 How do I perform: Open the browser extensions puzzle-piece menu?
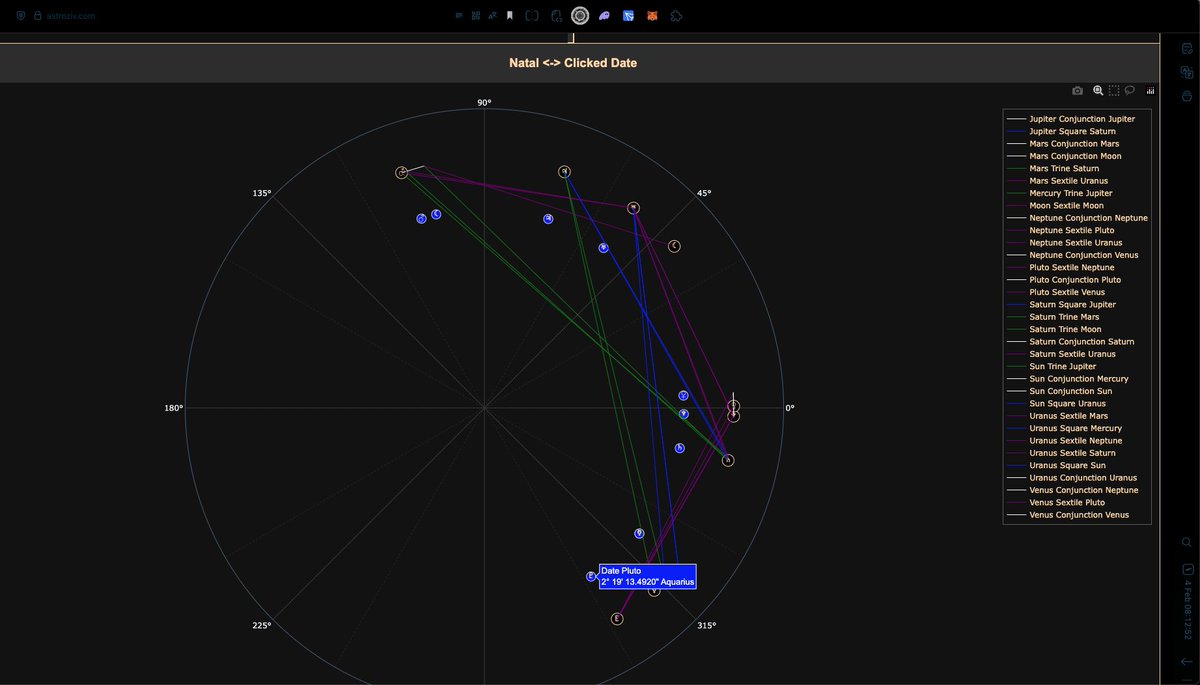coord(677,15)
